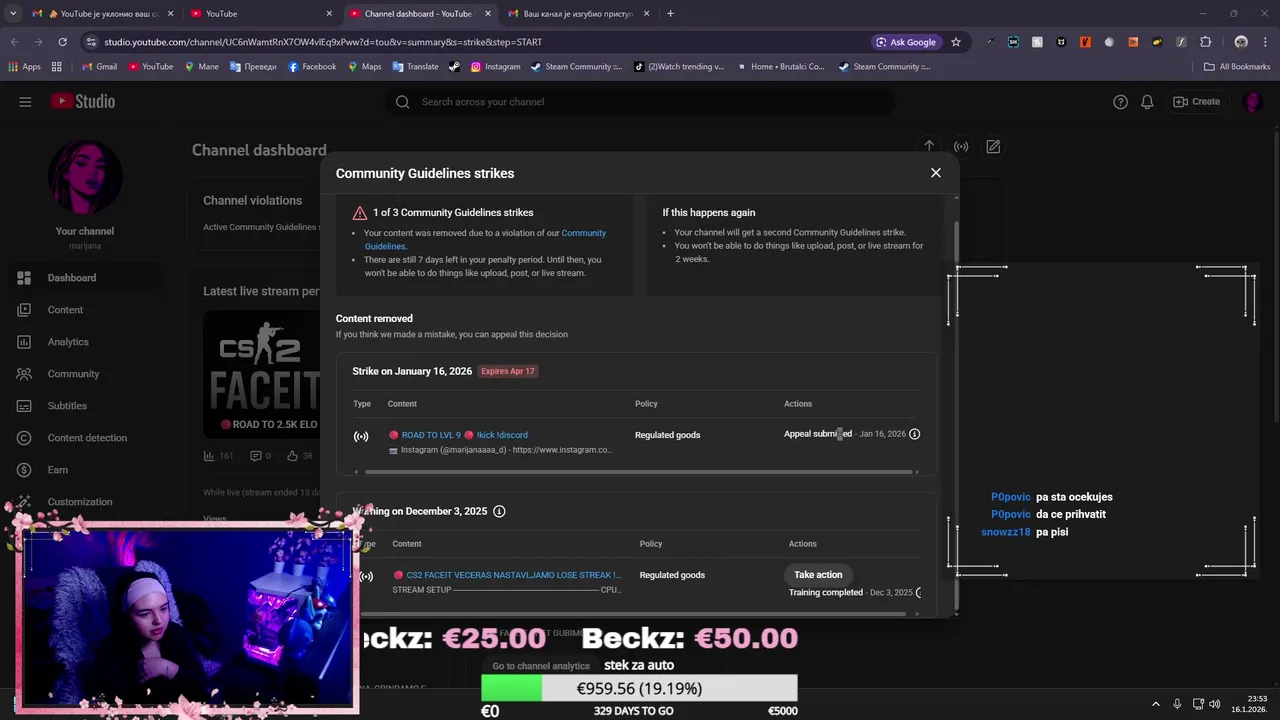Screen dimensions: 1280x720
Task: Open the ROAD TO LVL 9 stream link
Action: 458,435
